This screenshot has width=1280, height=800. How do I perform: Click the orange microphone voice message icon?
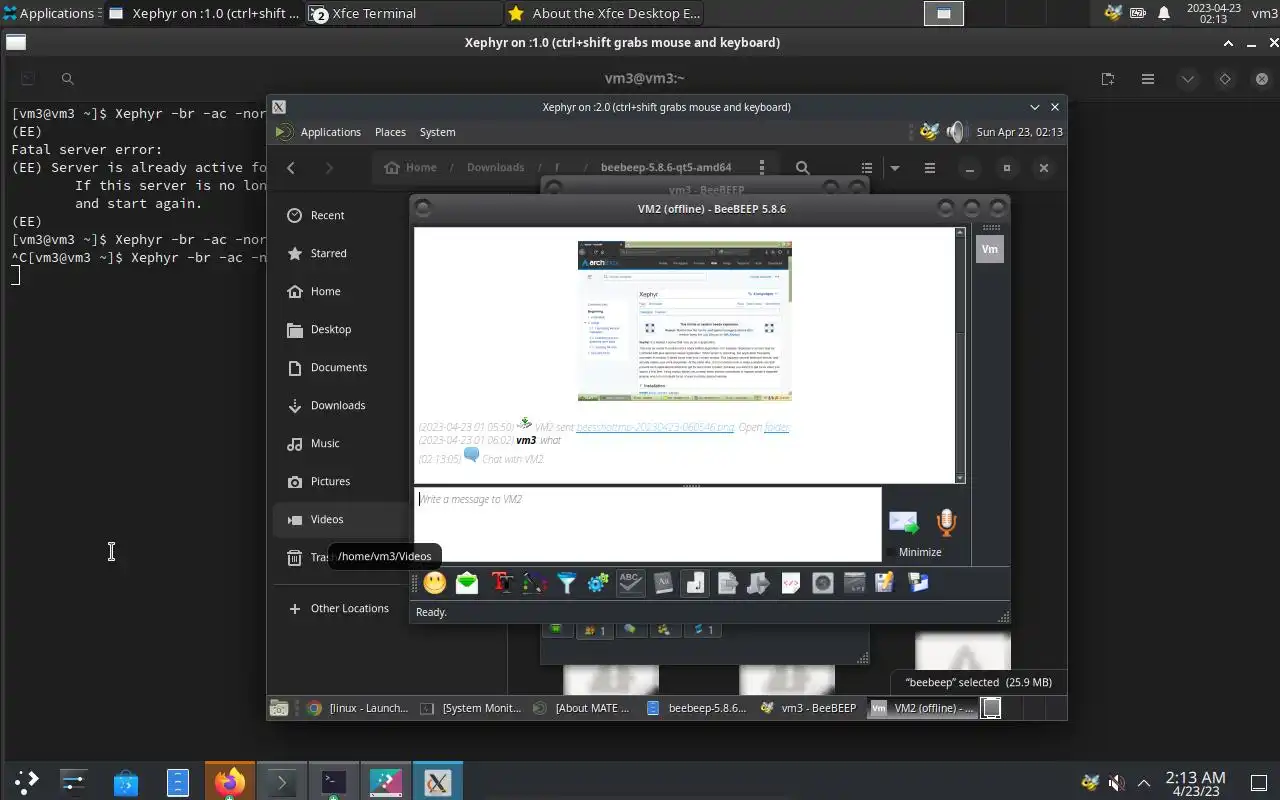point(946,522)
